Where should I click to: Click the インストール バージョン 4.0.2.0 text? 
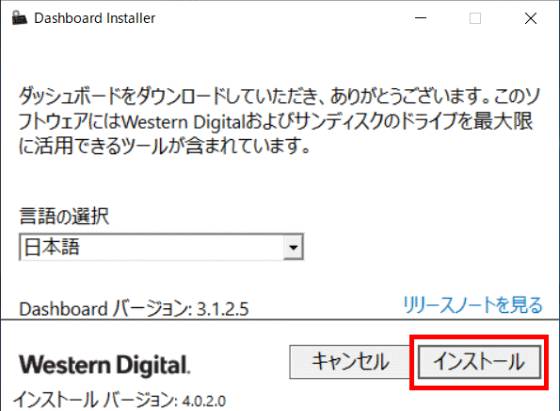click(120, 400)
